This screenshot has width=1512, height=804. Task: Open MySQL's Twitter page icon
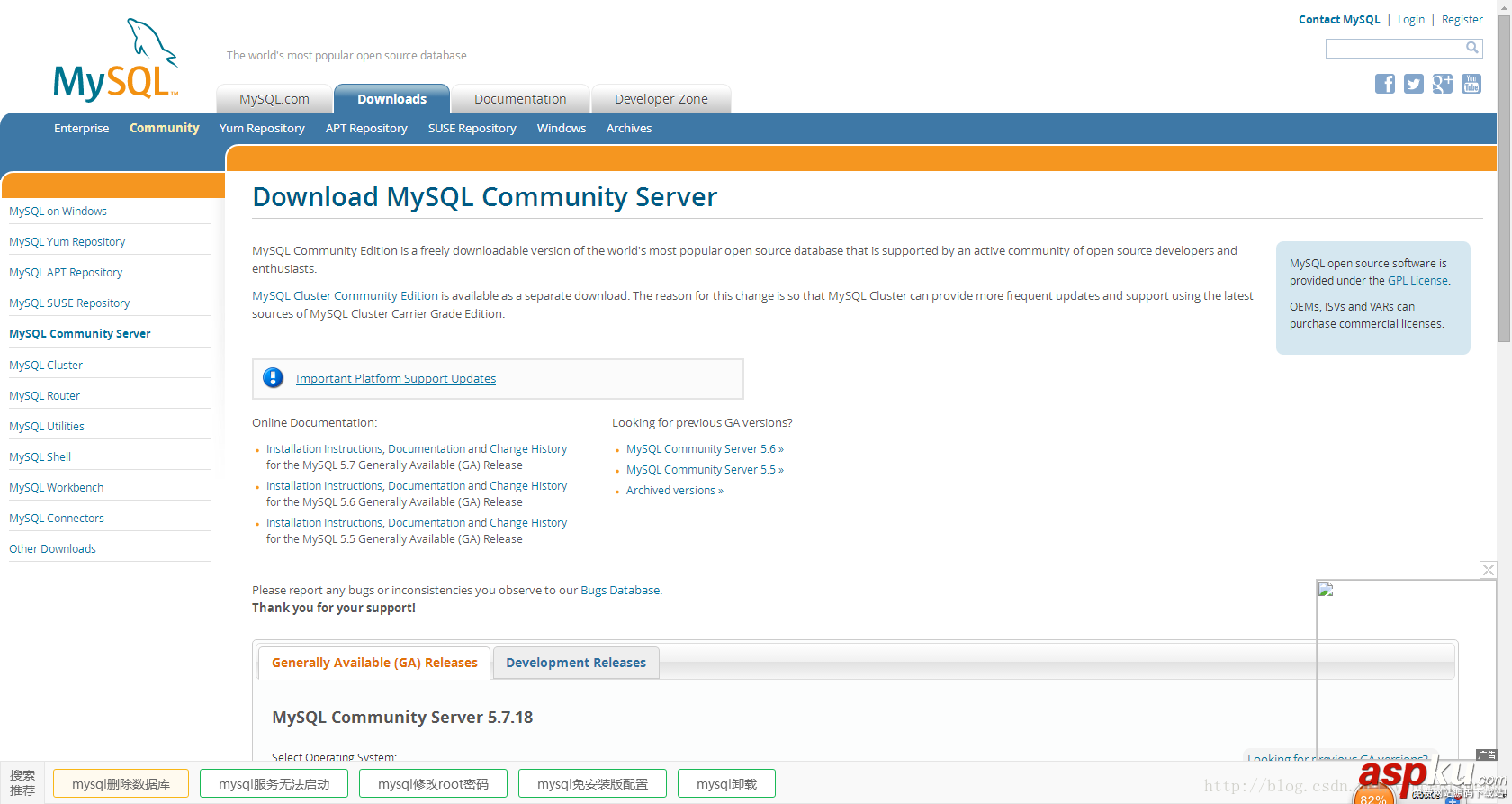[x=1414, y=84]
